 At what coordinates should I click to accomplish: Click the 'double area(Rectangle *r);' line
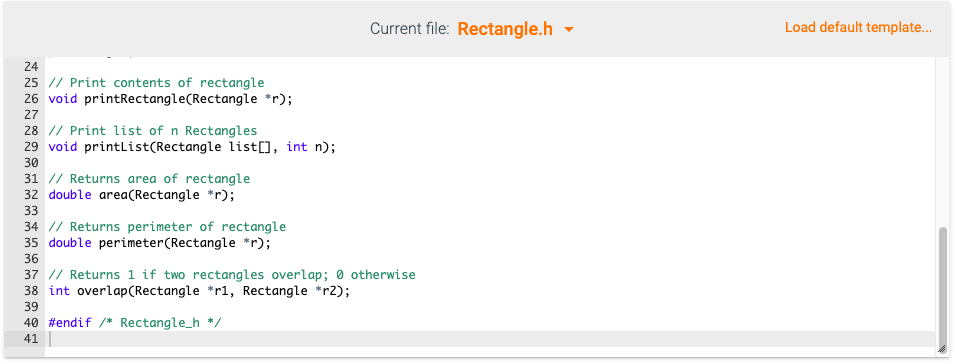[141, 195]
